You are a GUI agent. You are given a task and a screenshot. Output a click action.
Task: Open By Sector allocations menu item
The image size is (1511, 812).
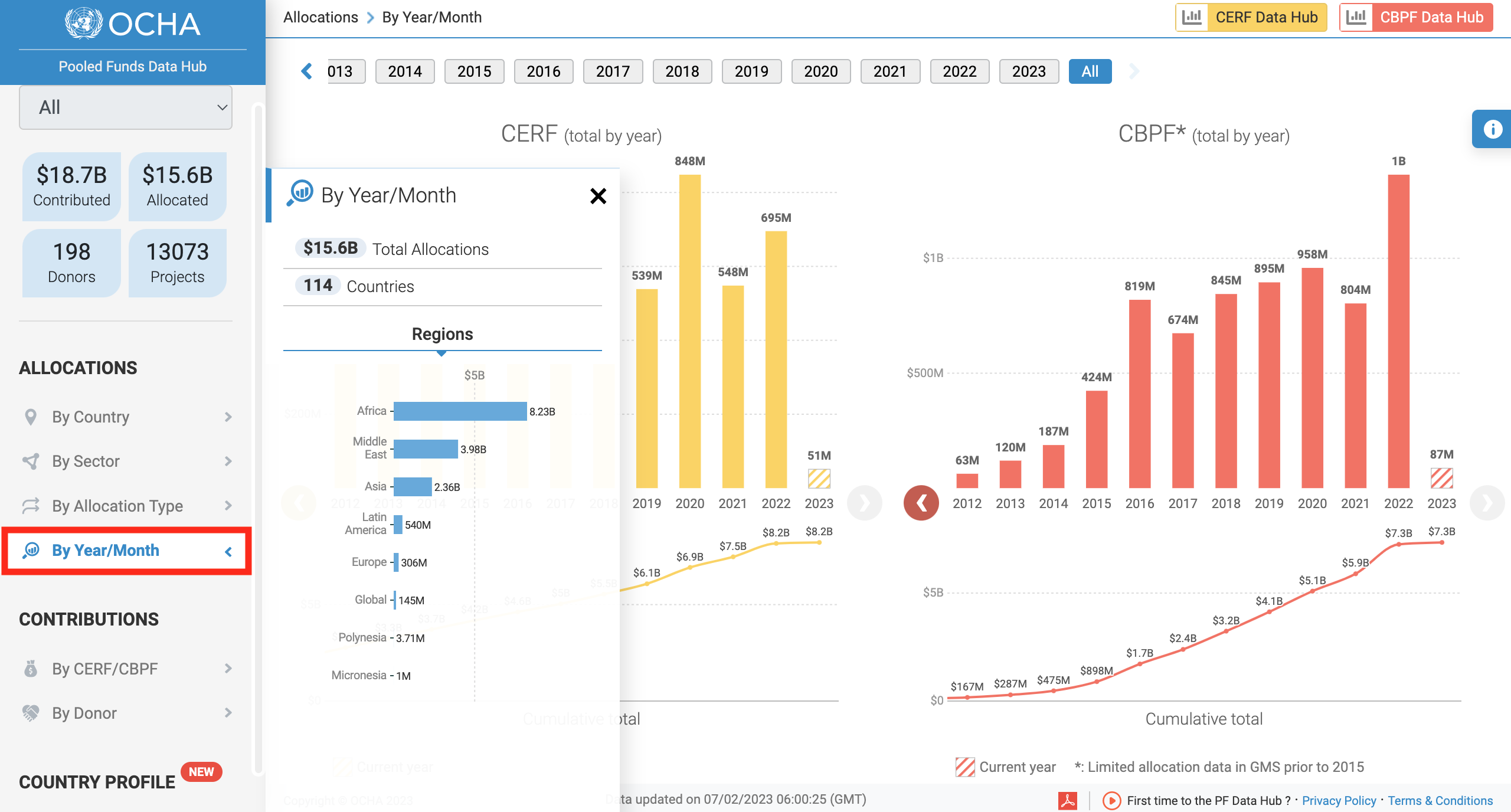tap(127, 461)
